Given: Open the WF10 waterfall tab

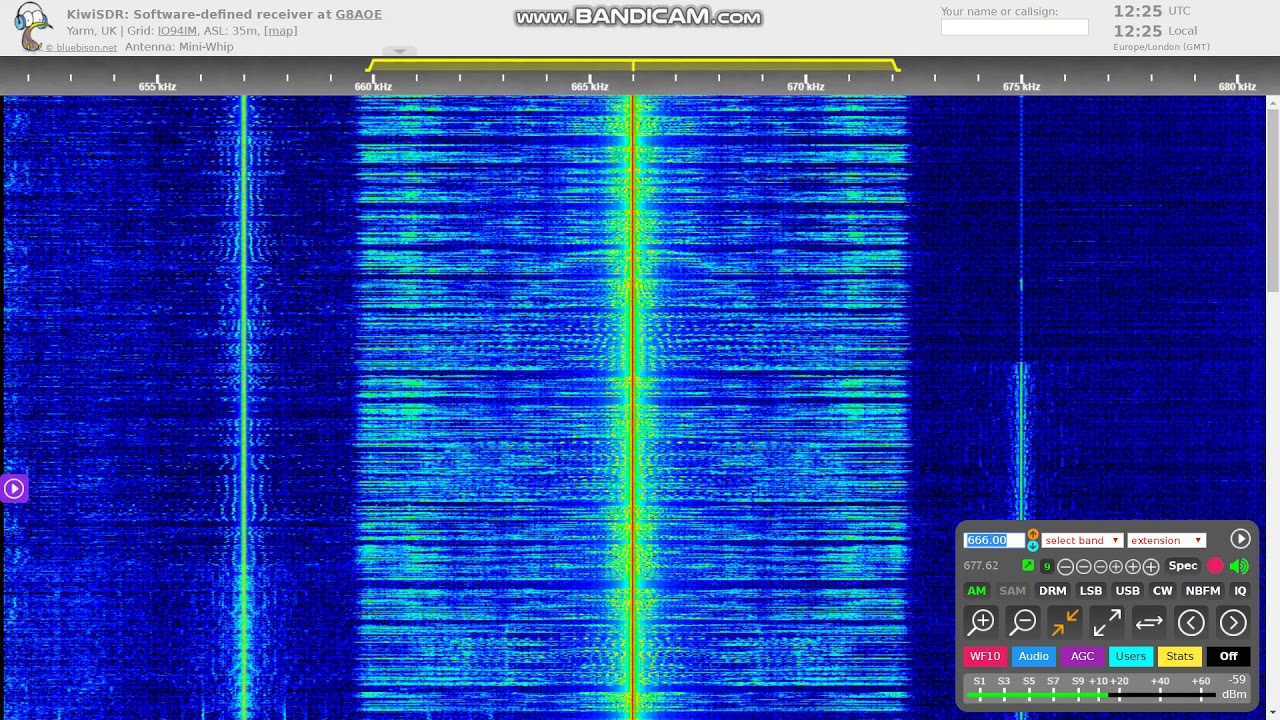Looking at the screenshot, I should tap(985, 656).
